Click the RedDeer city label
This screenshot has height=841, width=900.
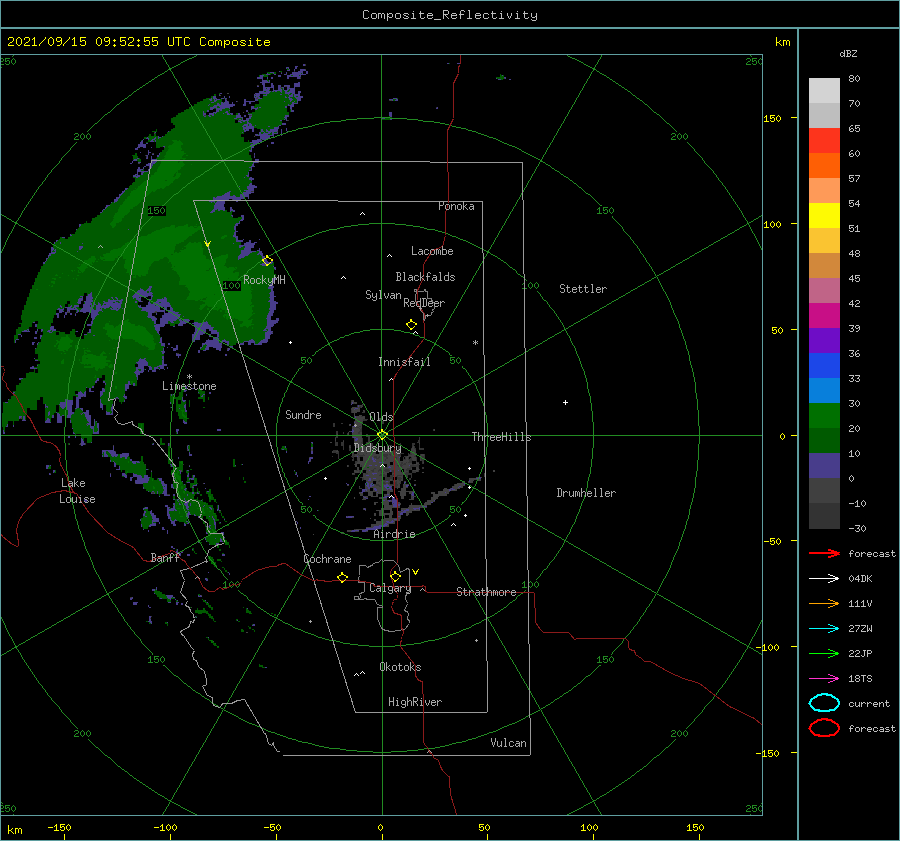point(424,303)
